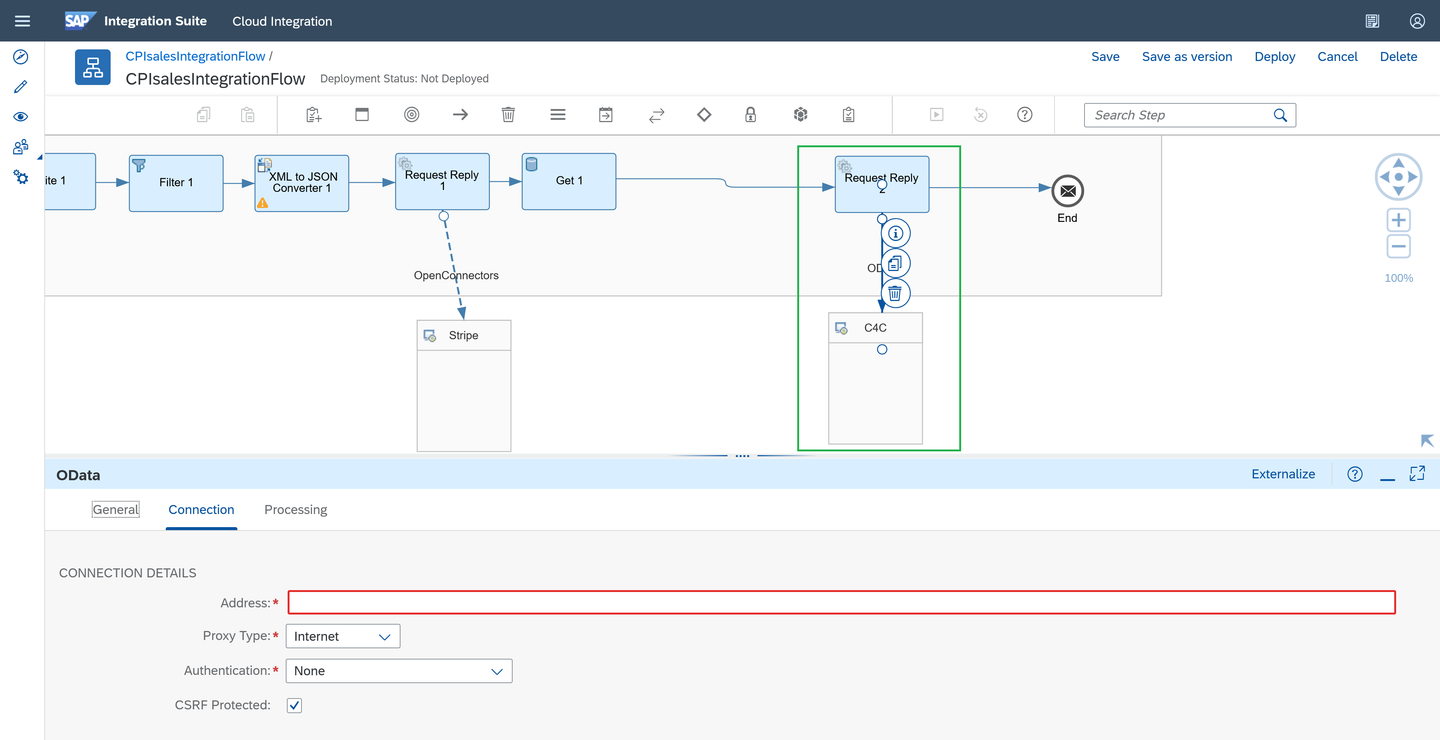Image resolution: width=1440 pixels, height=740 pixels.
Task: Open the Call palette icon
Action: click(x=606, y=115)
